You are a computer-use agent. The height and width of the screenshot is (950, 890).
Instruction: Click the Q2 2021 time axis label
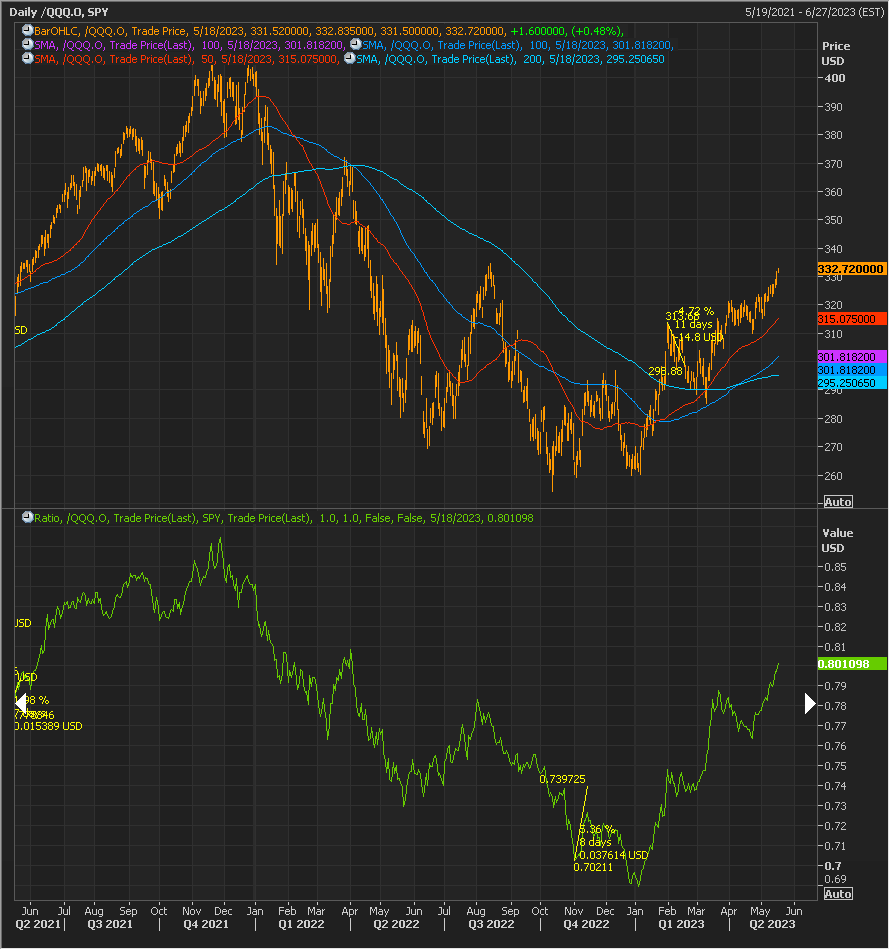tap(38, 925)
